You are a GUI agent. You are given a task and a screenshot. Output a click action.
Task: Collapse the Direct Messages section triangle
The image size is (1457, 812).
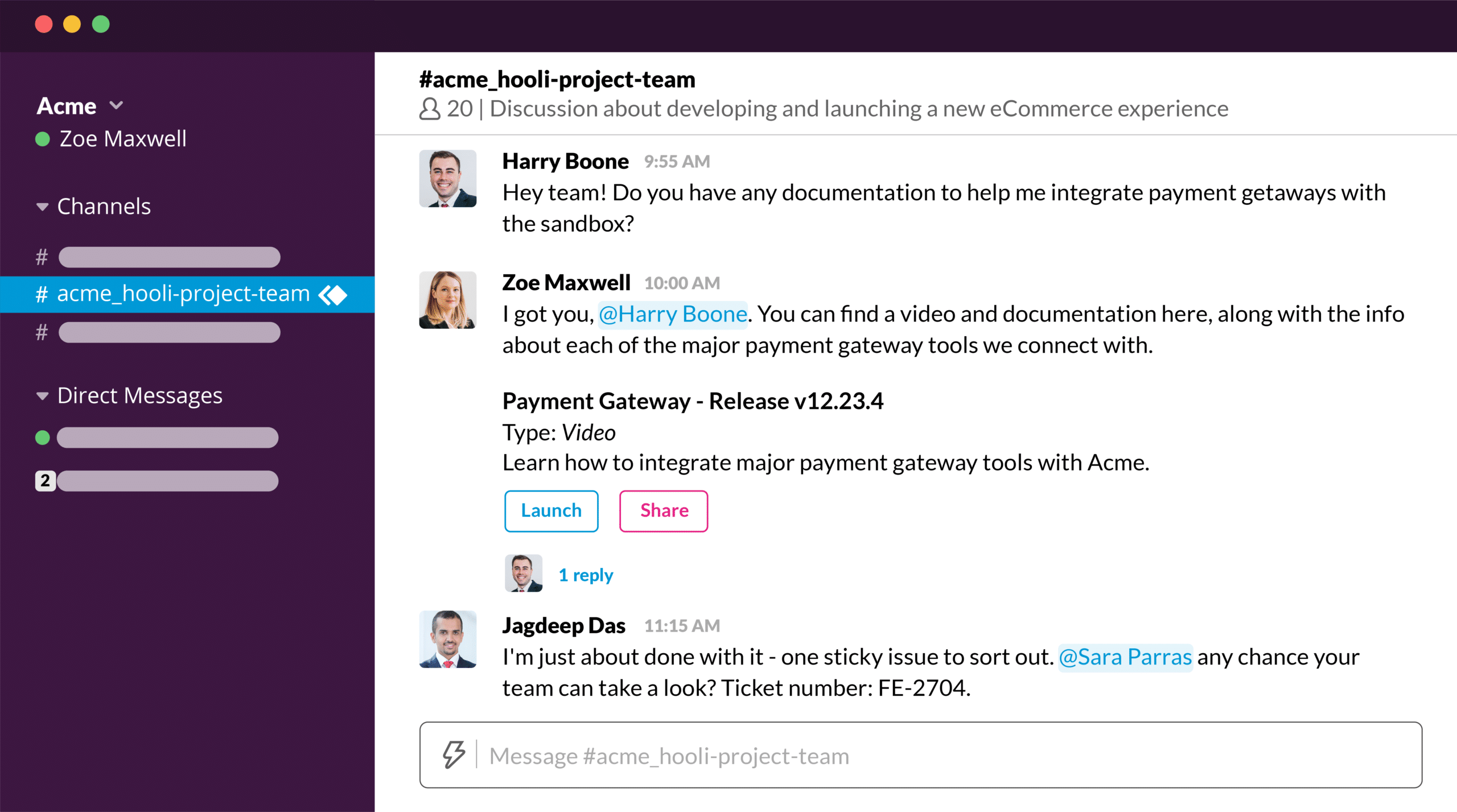click(42, 396)
